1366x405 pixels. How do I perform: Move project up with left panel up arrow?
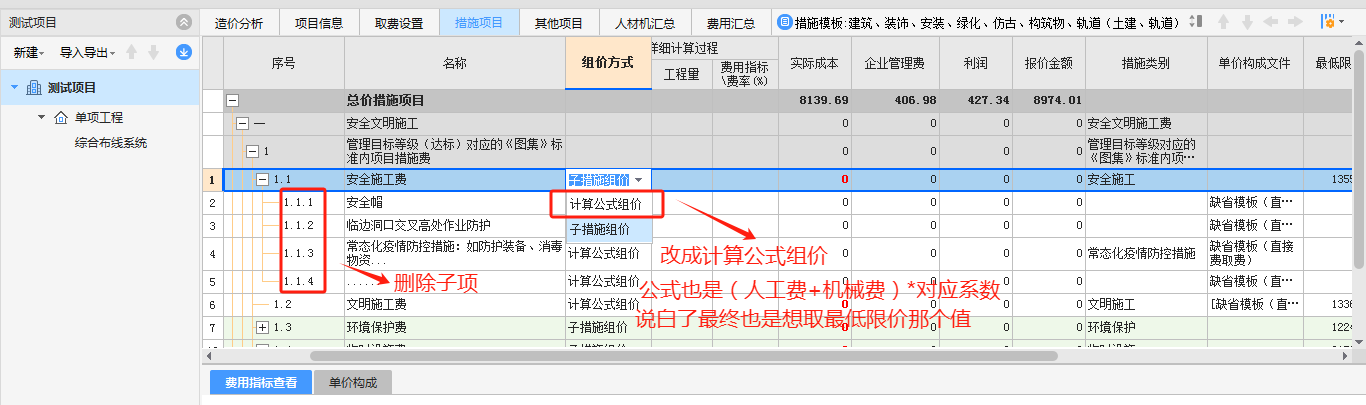pos(132,52)
